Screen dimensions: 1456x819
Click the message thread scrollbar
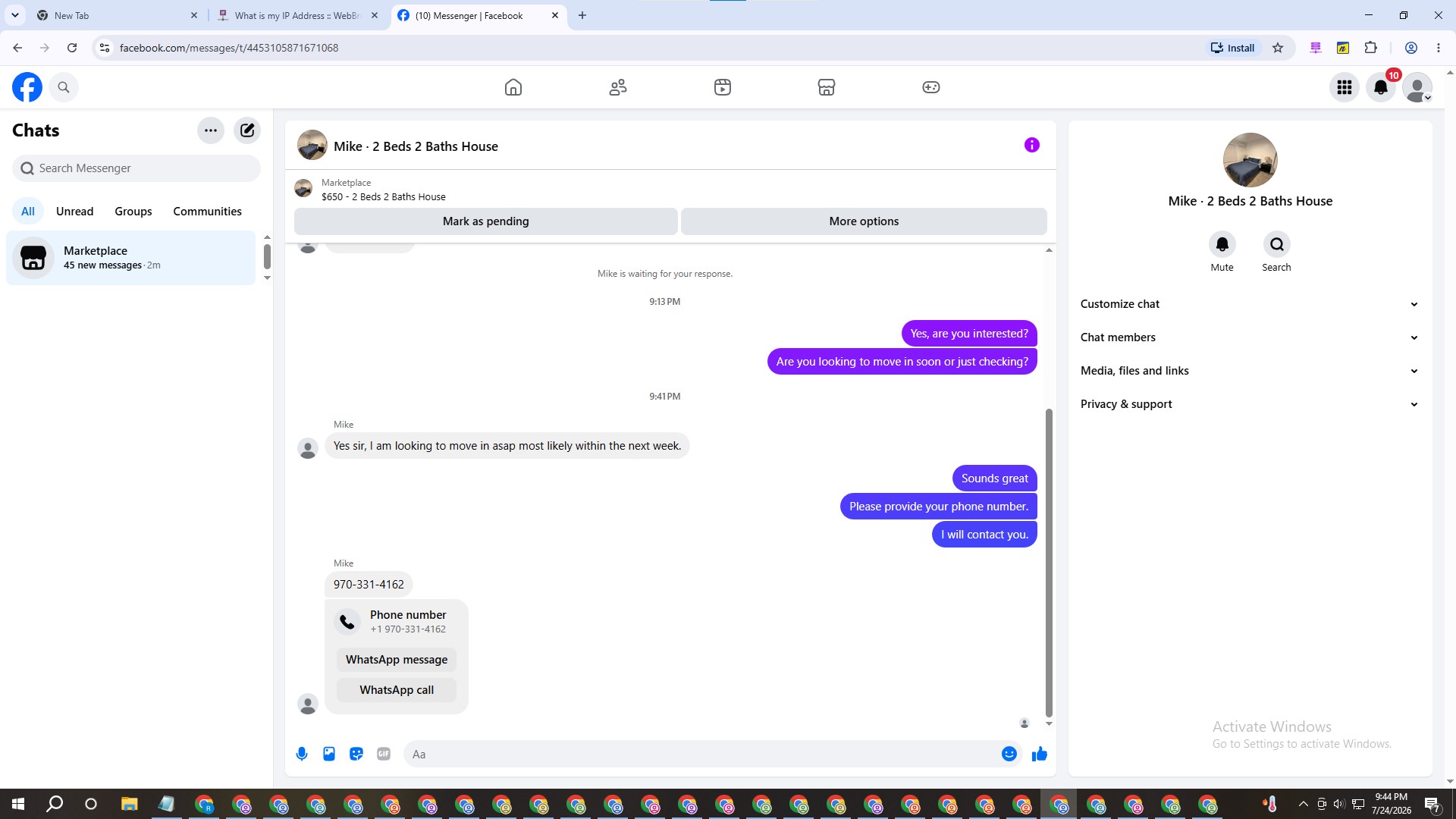click(x=1050, y=562)
